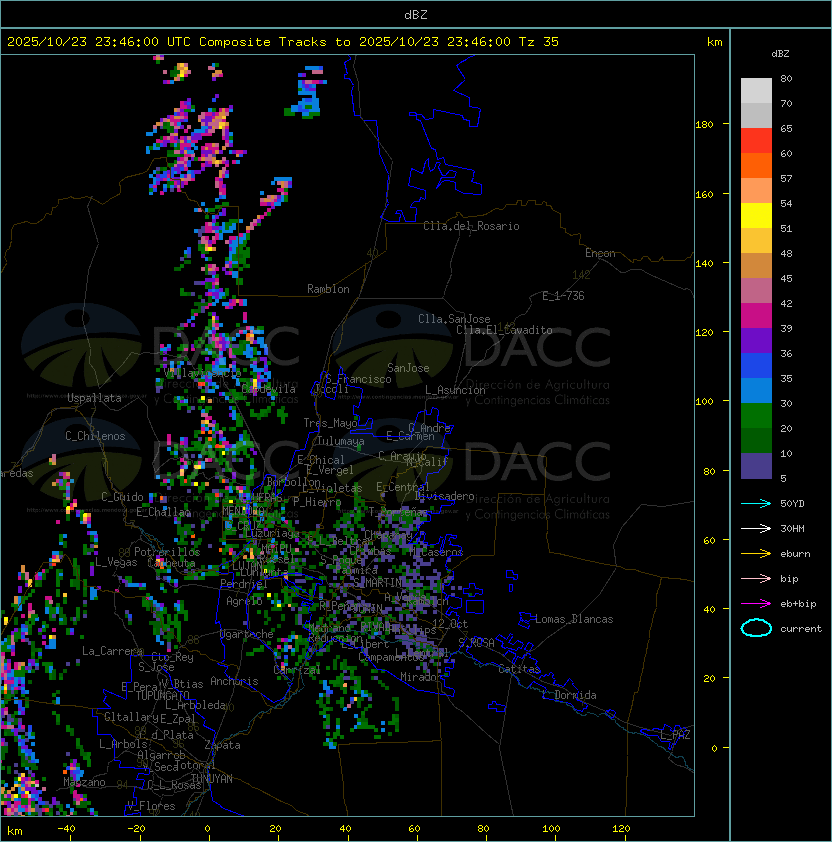832x842 pixels.
Task: Pick the bright yellow swatch in dBZ scale
Action: coord(756,215)
